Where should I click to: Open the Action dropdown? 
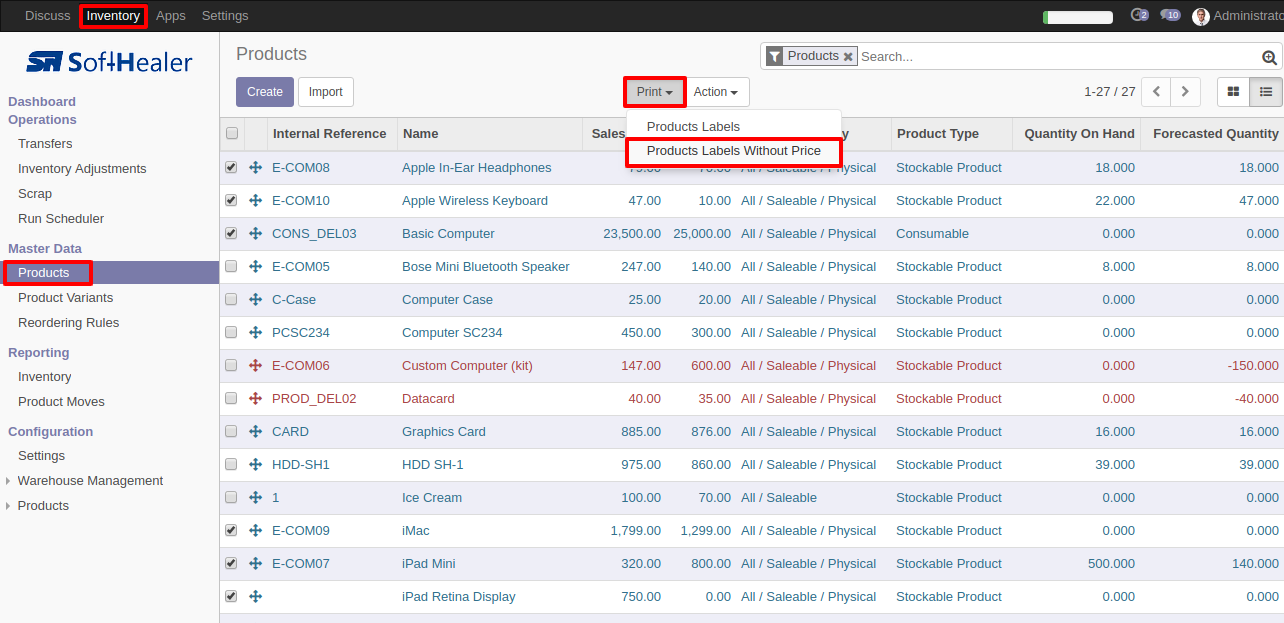[x=716, y=92]
